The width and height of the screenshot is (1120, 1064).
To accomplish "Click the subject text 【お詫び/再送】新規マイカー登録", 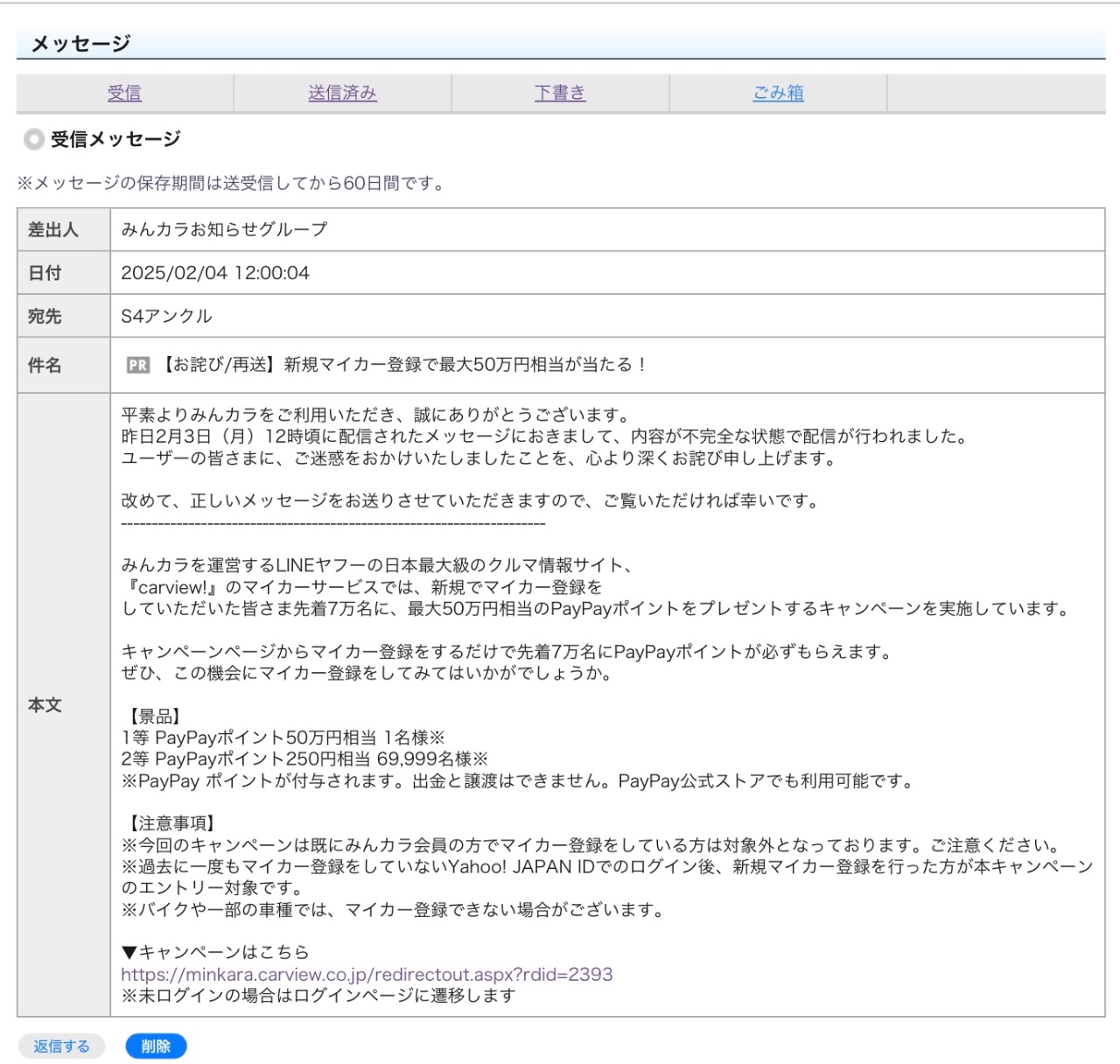I will point(402,365).
